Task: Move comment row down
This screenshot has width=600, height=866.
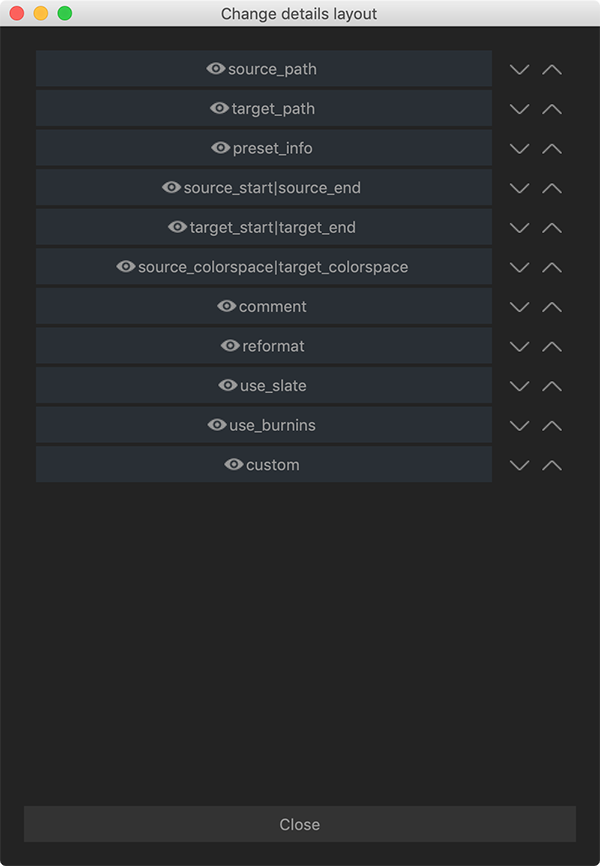Action: coord(519,307)
